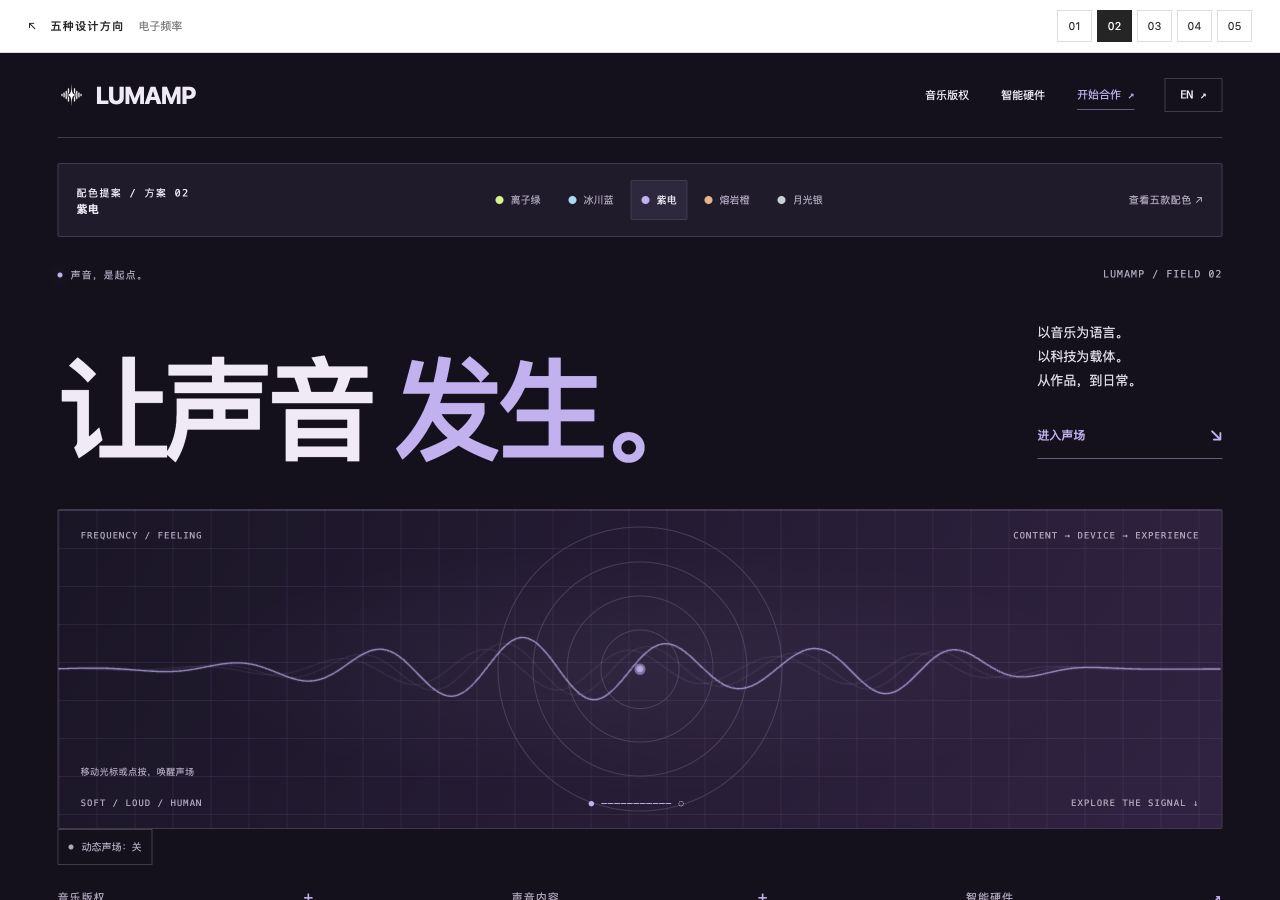The width and height of the screenshot is (1280, 900).
Task: Select the 离子绿 color scheme
Action: click(518, 200)
